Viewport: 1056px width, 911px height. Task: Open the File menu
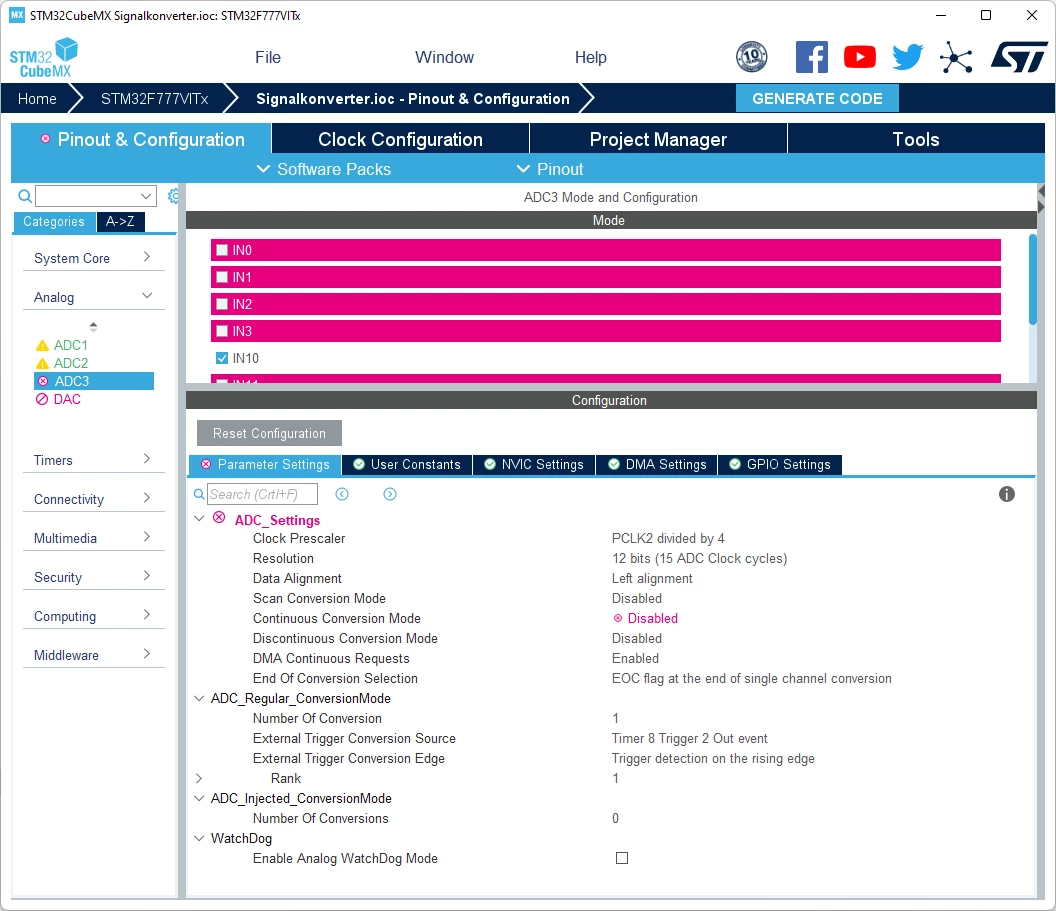[267, 57]
